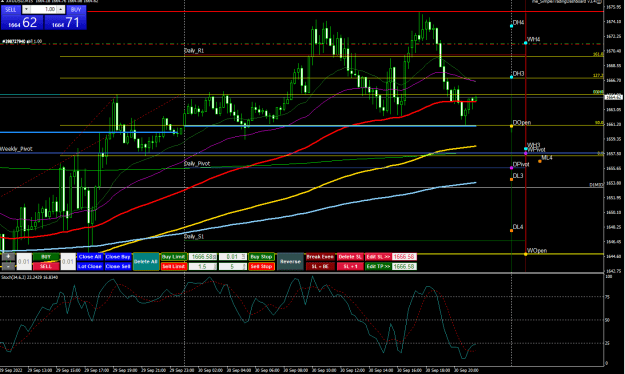Click the 1664 62 sell price tile
The width and height of the screenshot is (625, 374).
click(22, 22)
